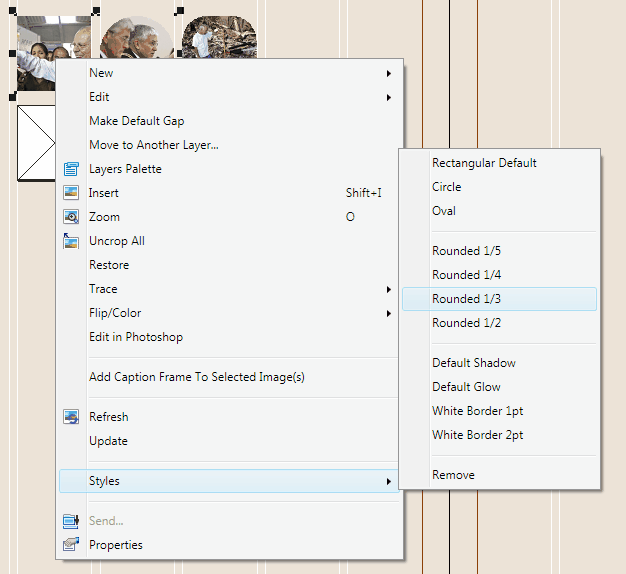Expand the Flip/Color submenu arrow
The image size is (626, 574).
388,313
